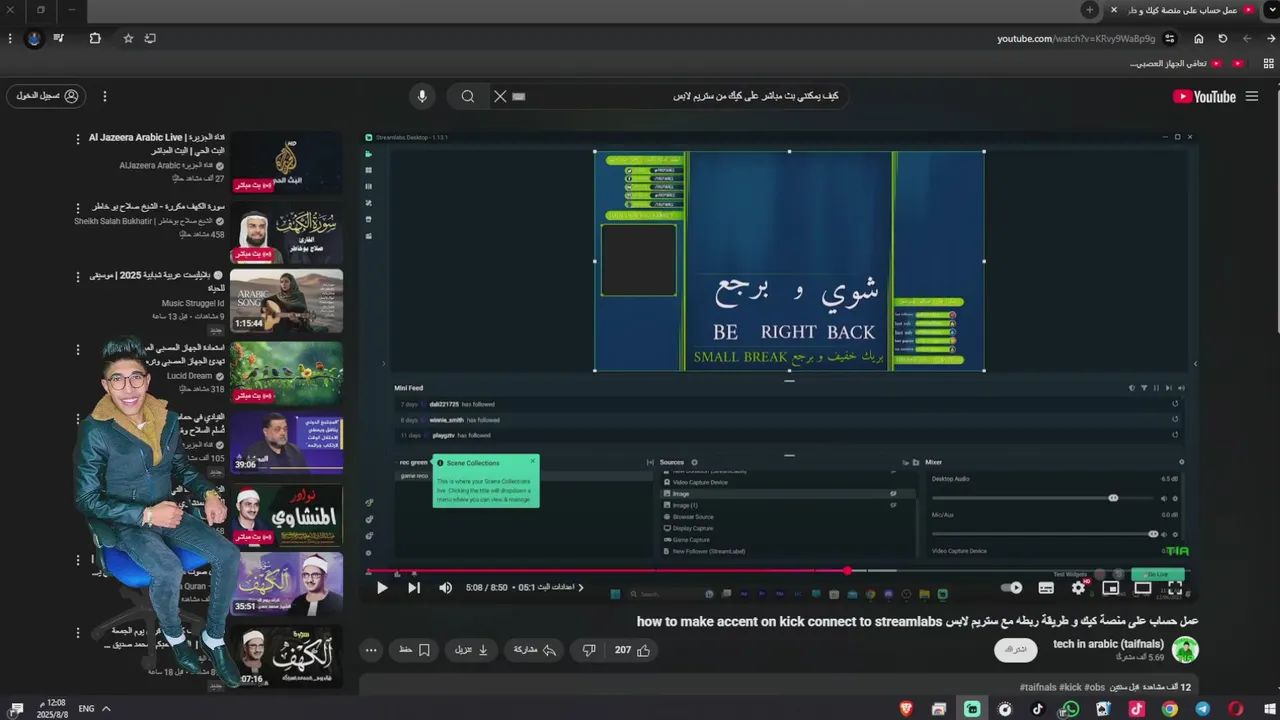Start voice search with microphone

[422, 97]
